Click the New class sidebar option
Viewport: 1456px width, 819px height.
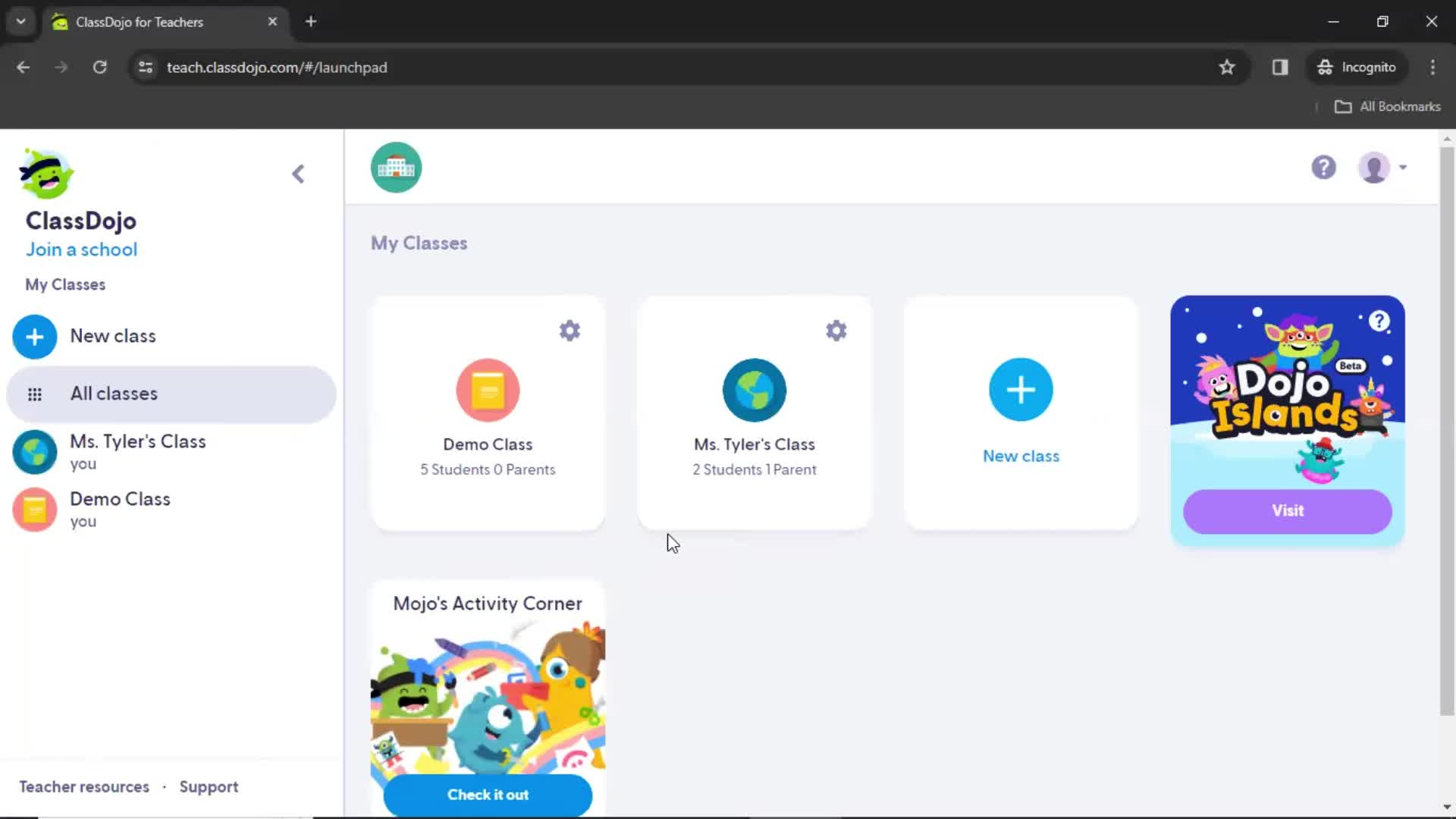[x=113, y=336]
